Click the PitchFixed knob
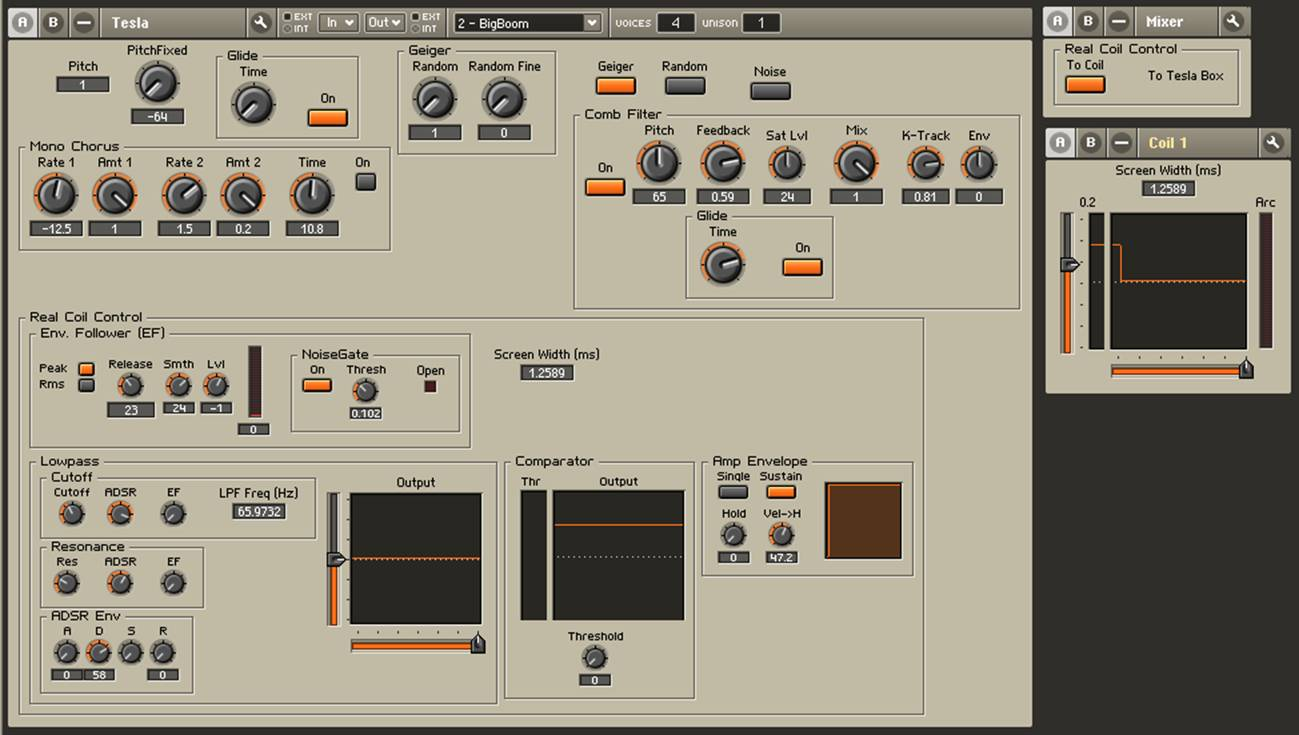Image resolution: width=1299 pixels, height=735 pixels. pos(157,83)
